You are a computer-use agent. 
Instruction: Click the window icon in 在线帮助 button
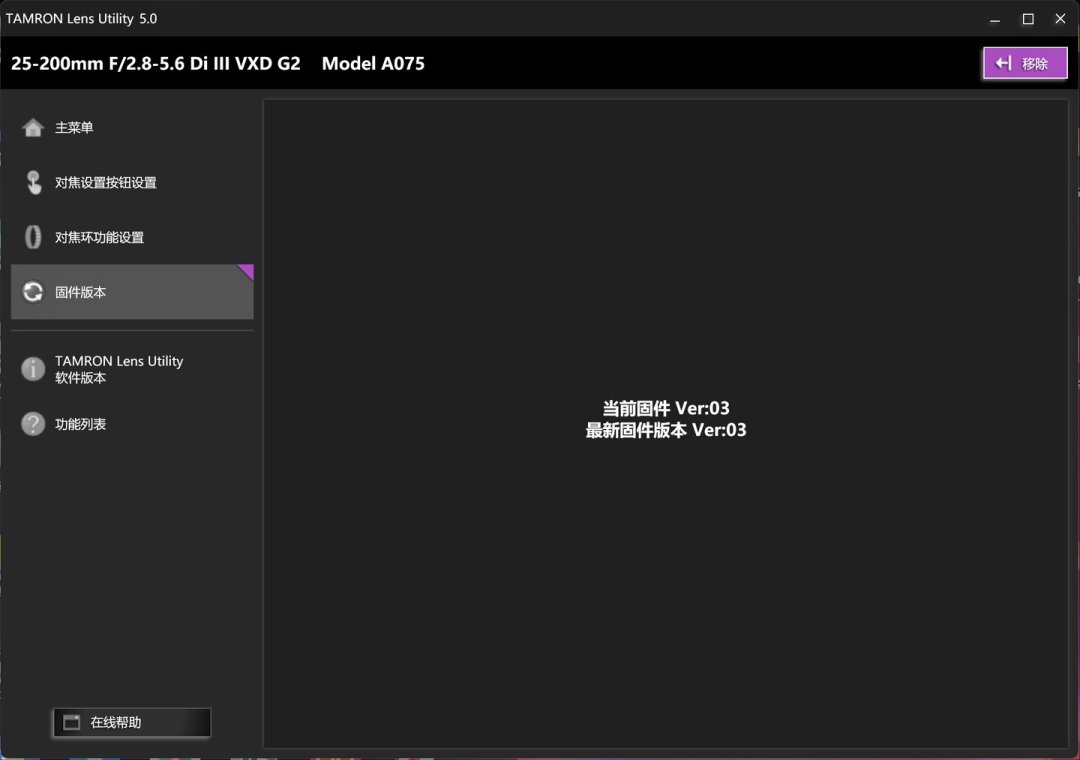coord(72,722)
